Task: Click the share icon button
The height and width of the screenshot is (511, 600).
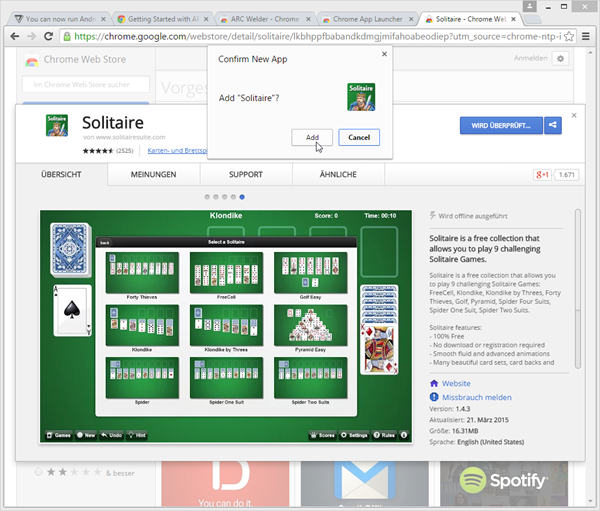Action: 553,125
